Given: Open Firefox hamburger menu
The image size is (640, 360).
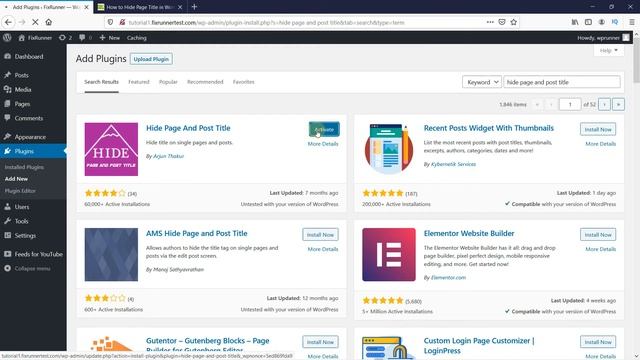Looking at the screenshot, I should tap(631, 22).
